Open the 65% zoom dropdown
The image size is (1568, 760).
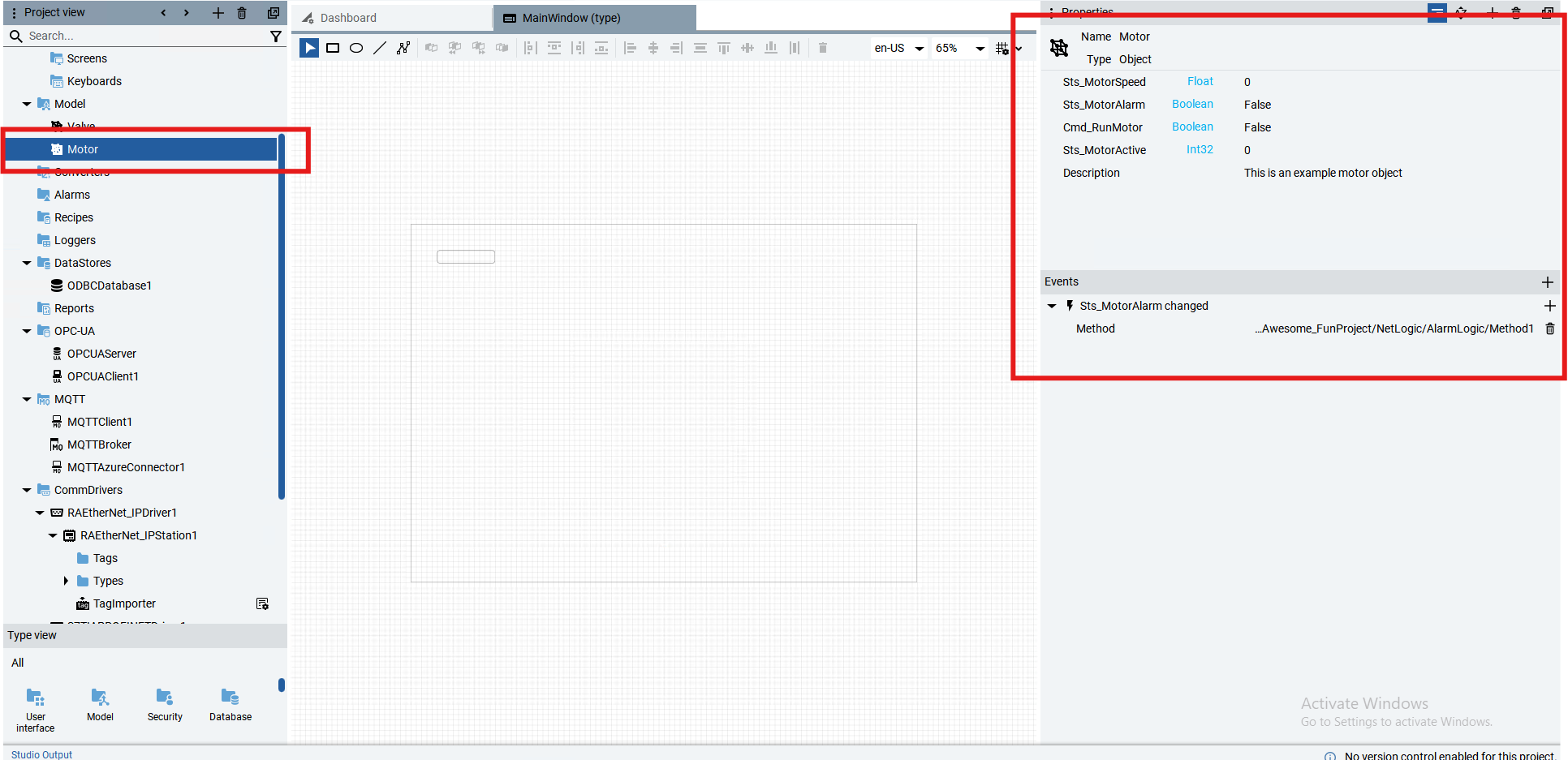click(960, 48)
